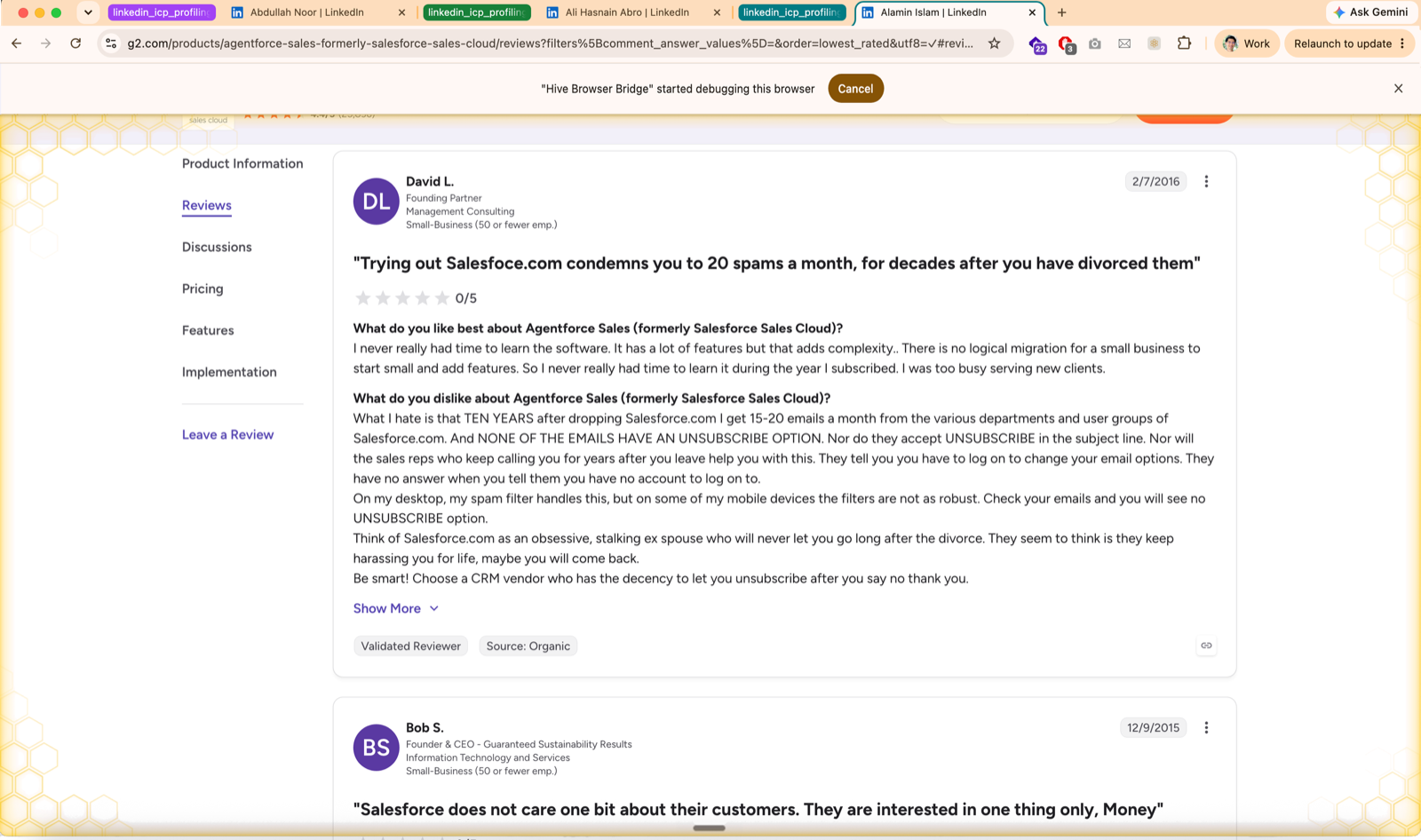1421x840 pixels.
Task: Cancel the Hive Browser Bridge debugging
Action: (855, 89)
